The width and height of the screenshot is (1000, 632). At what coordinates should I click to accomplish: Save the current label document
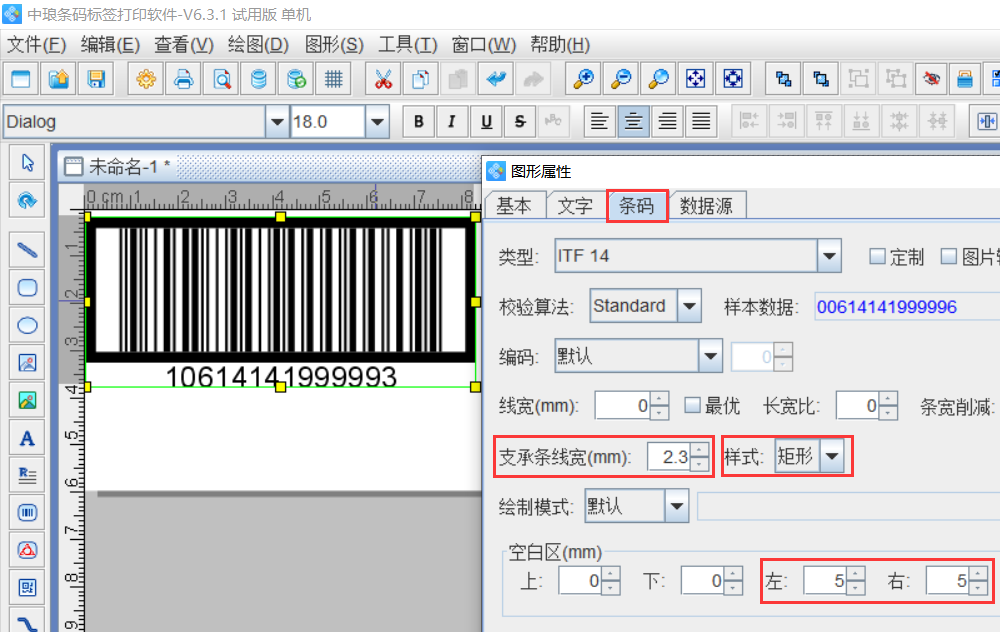click(x=94, y=78)
